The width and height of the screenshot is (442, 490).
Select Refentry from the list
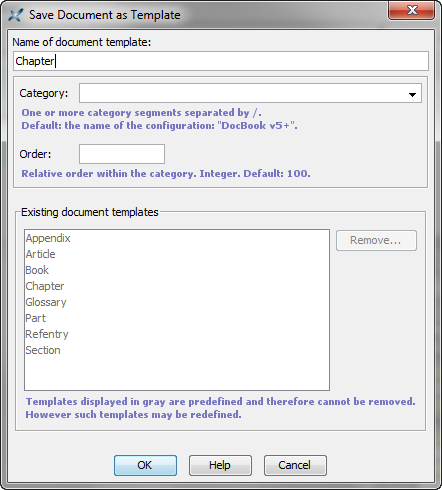(x=47, y=334)
